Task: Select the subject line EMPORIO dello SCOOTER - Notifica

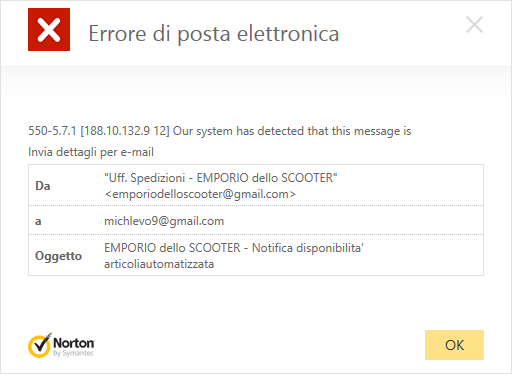Action: [198, 248]
